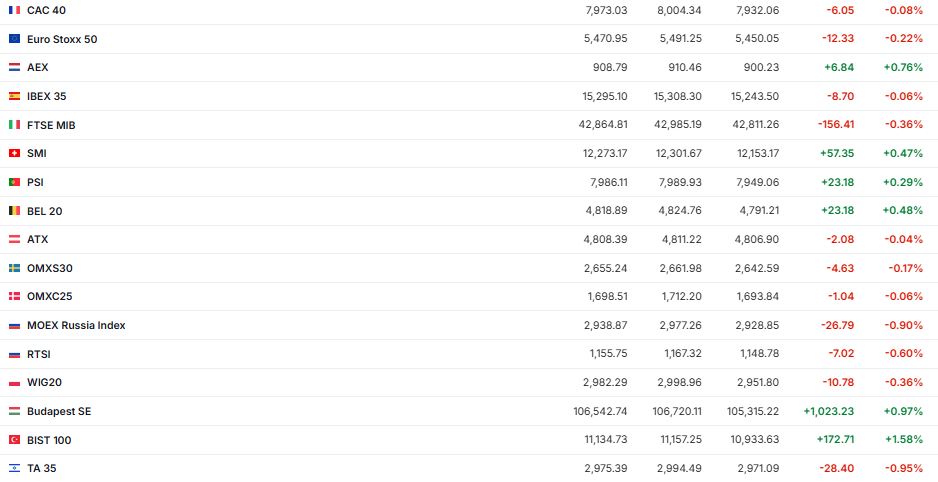Click the Israel flag icon beside TA 35
This screenshot has width=938, height=482.
click(14, 468)
